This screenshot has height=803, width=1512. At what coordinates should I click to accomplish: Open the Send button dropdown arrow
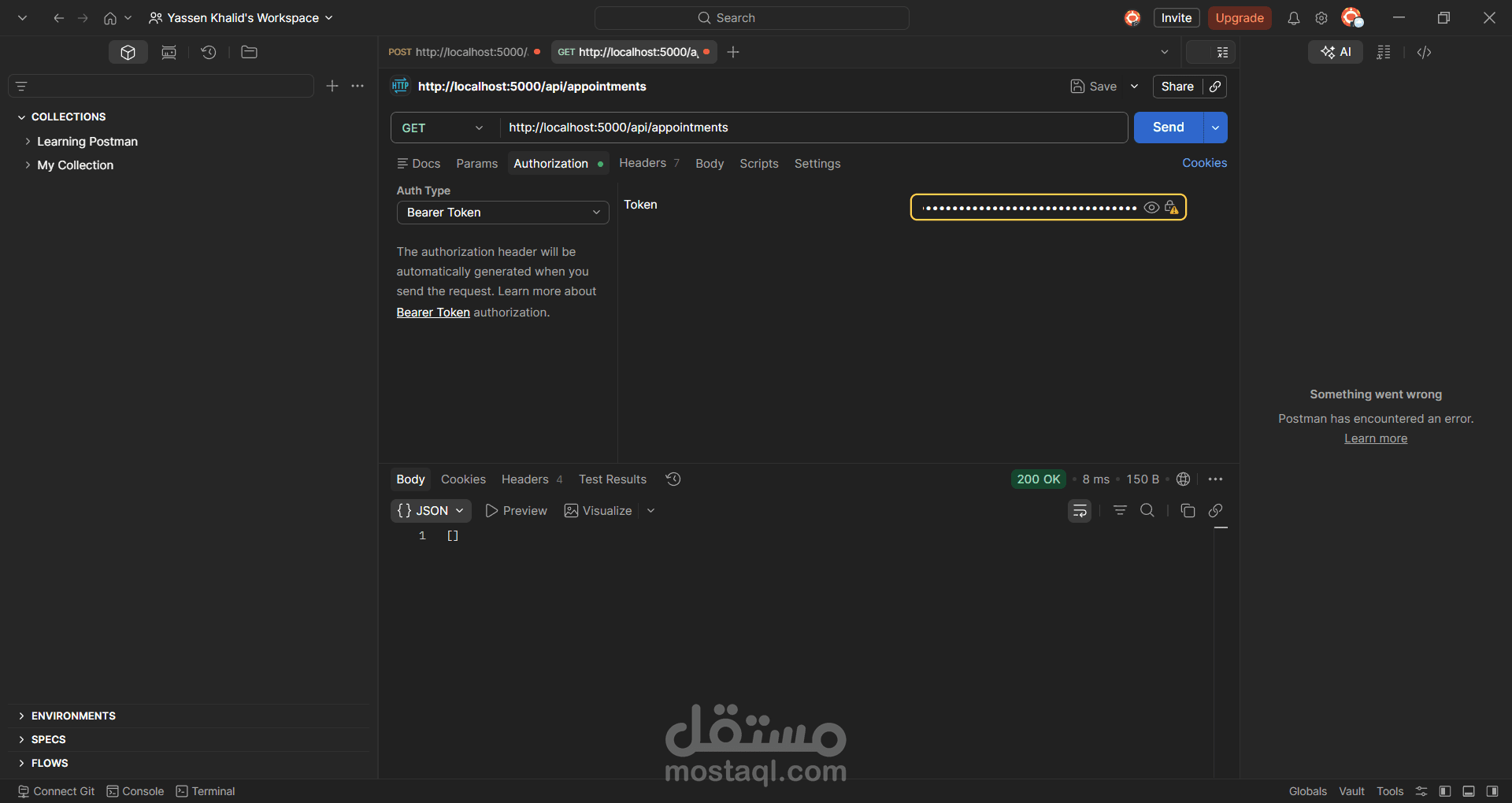click(1215, 128)
